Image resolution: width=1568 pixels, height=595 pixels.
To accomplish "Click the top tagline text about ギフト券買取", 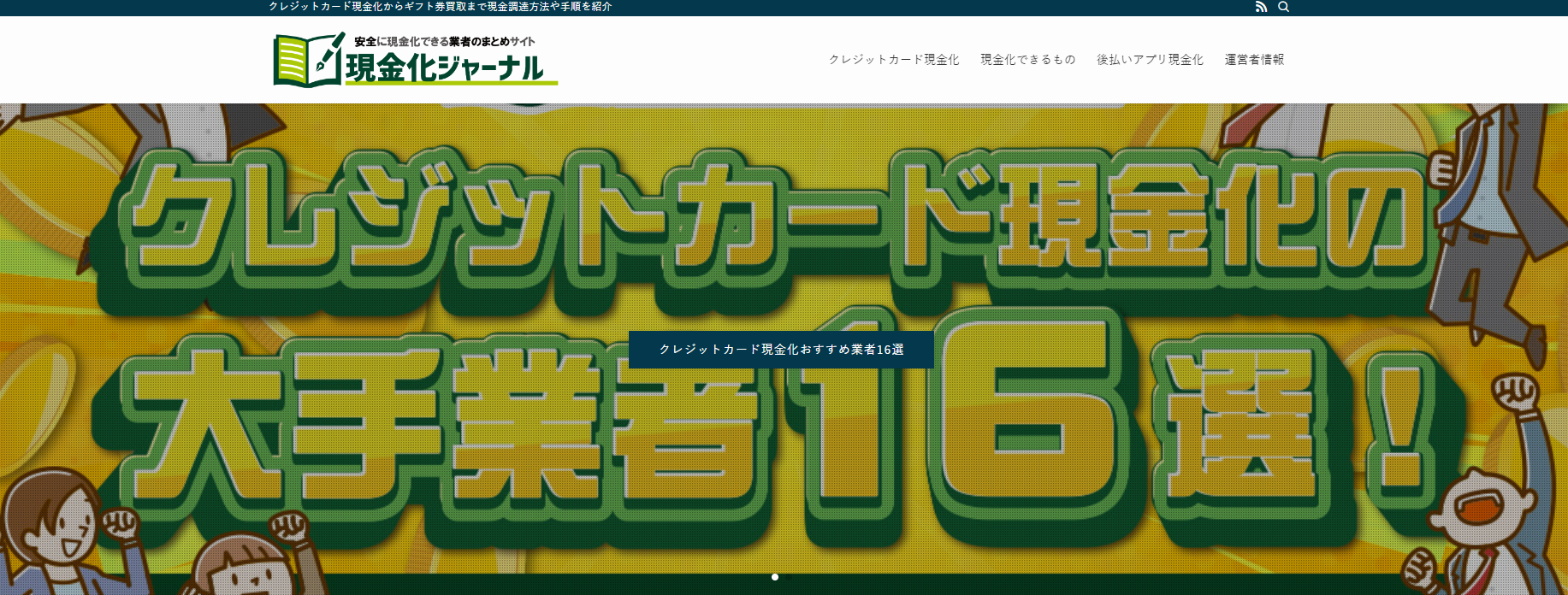I will (x=441, y=7).
